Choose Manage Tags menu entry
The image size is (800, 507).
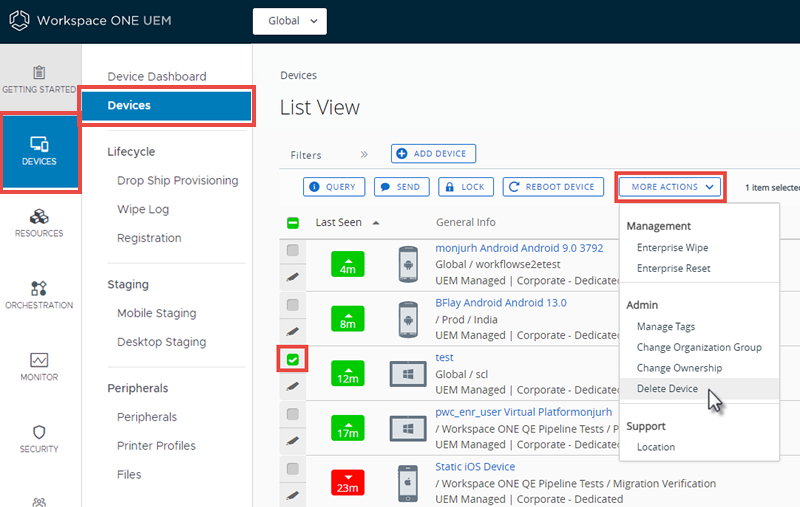tap(666, 326)
